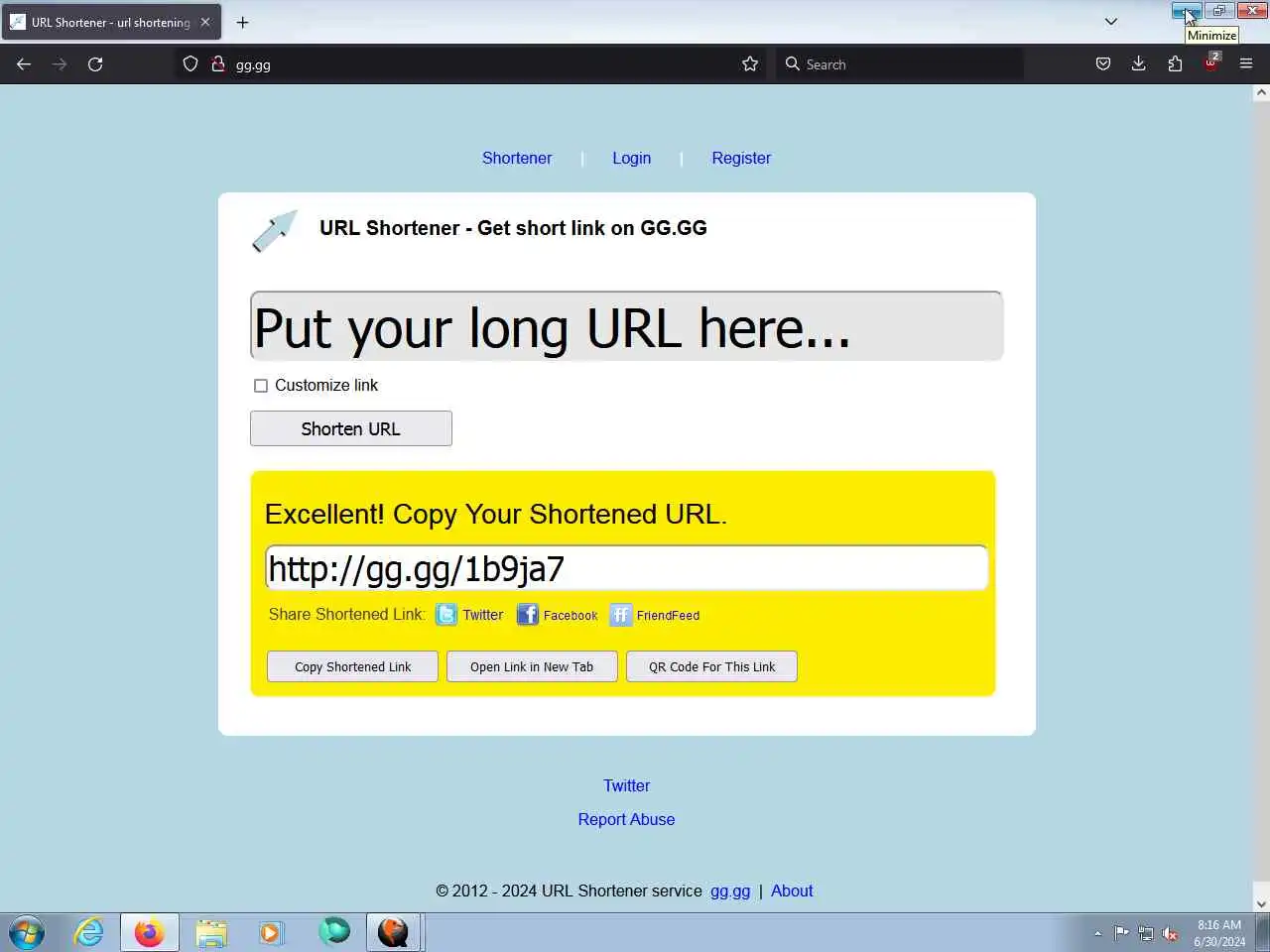This screenshot has width=1270, height=952.
Task: Open the Downloads panel
Action: tap(1139, 64)
